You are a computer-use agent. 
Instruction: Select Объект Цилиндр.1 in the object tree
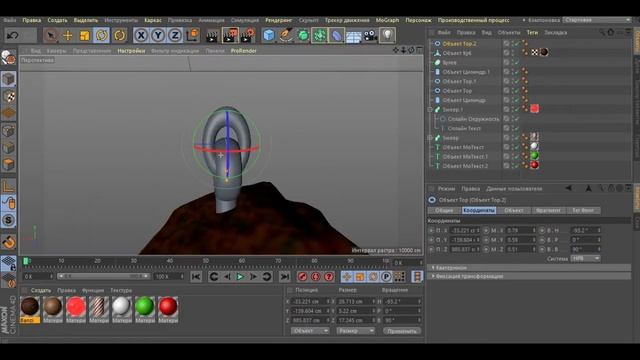click(466, 72)
